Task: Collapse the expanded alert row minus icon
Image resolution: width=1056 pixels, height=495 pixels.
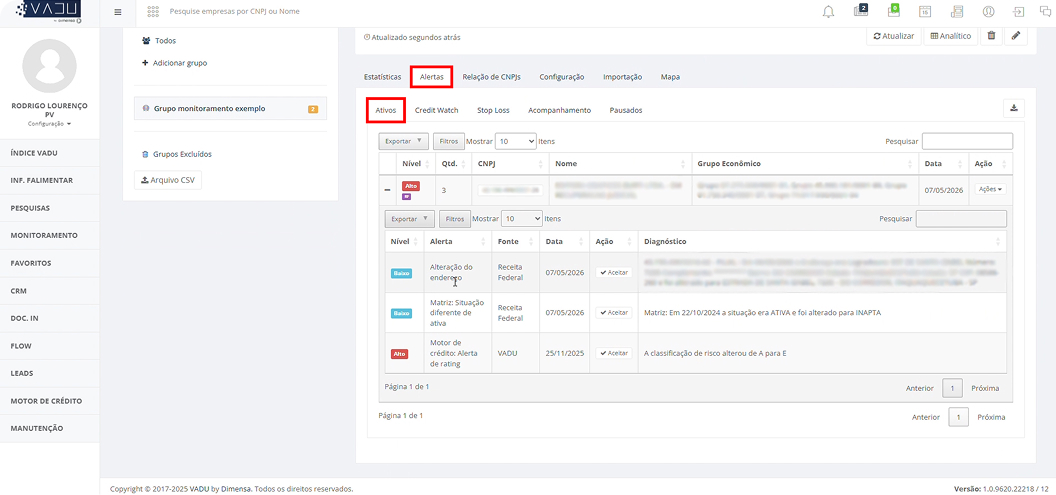Action: coord(387,191)
